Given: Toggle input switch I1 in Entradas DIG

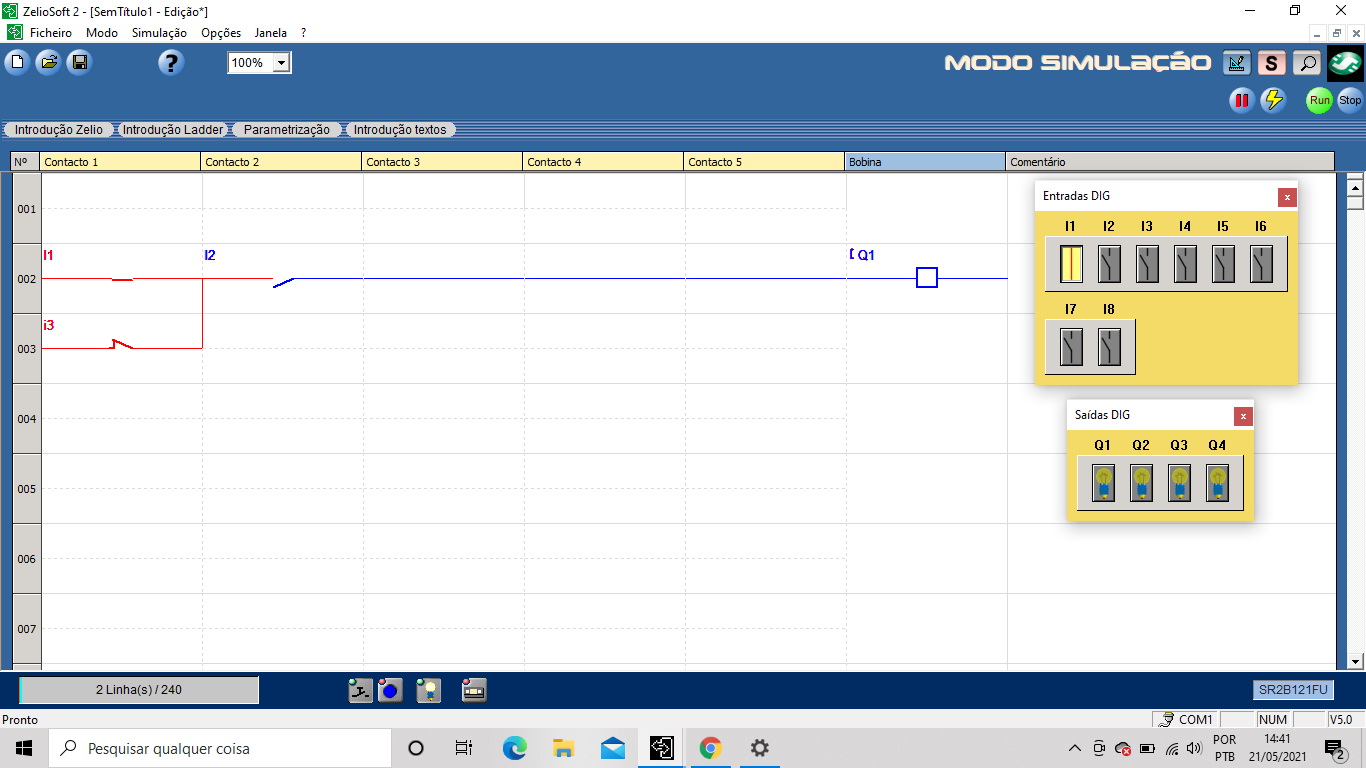Looking at the screenshot, I should tap(1071, 264).
